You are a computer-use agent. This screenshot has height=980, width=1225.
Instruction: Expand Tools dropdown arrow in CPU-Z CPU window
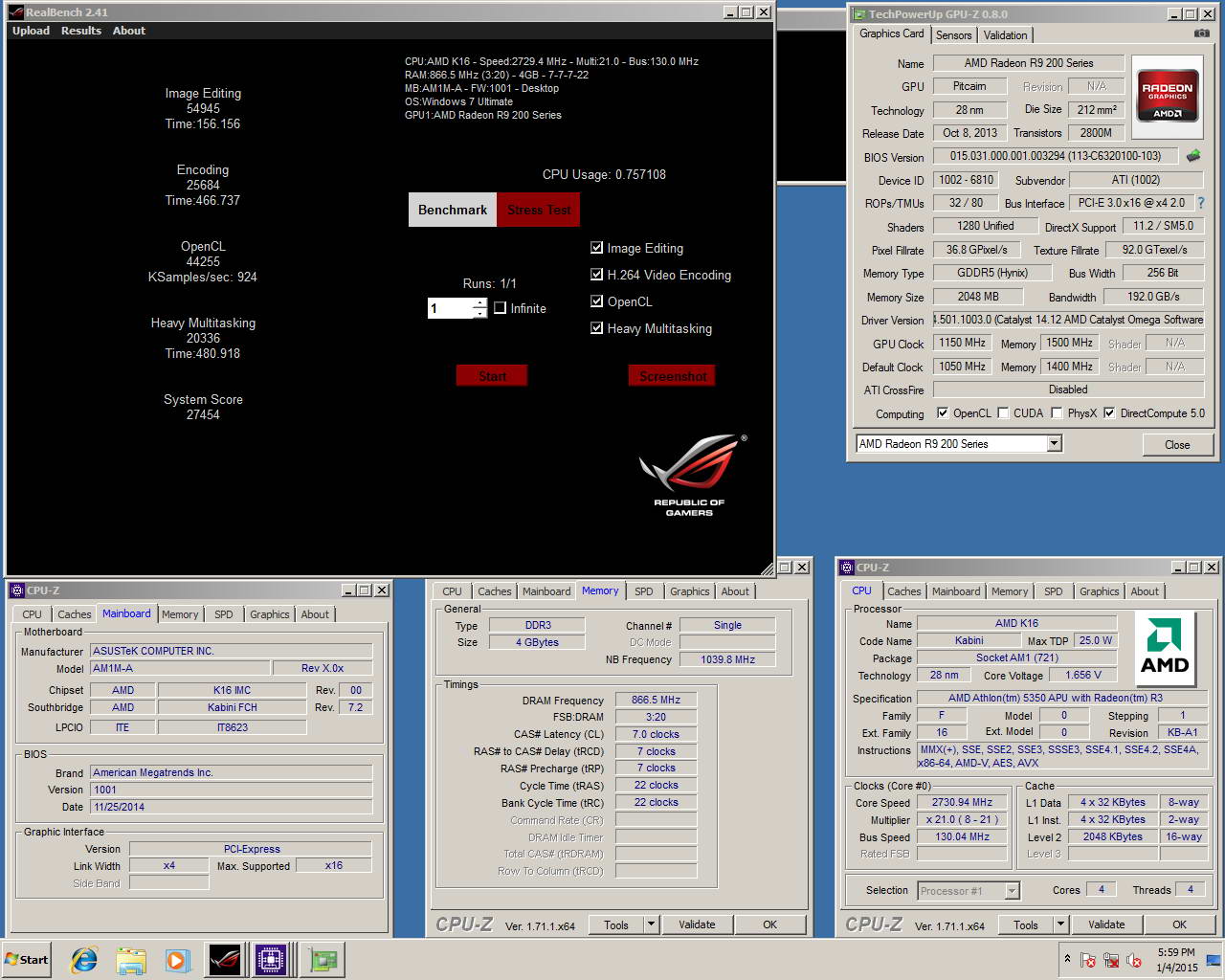click(1060, 924)
